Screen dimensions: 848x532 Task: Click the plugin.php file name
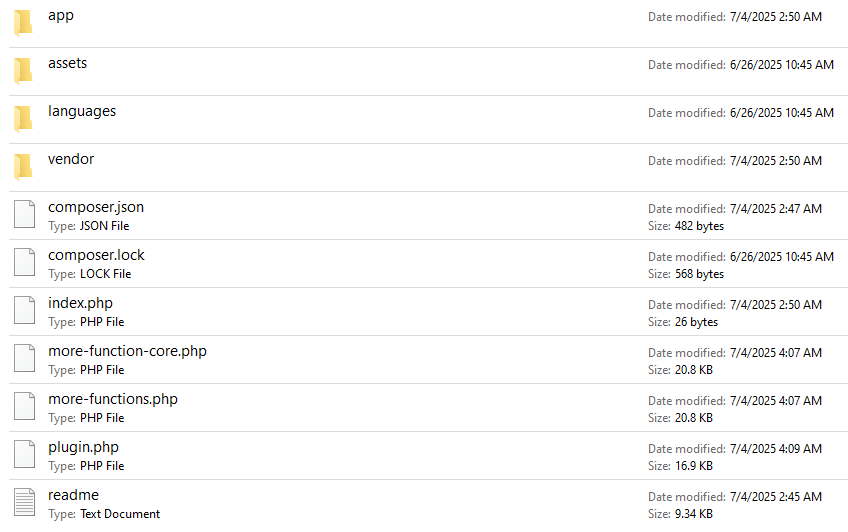coord(83,447)
